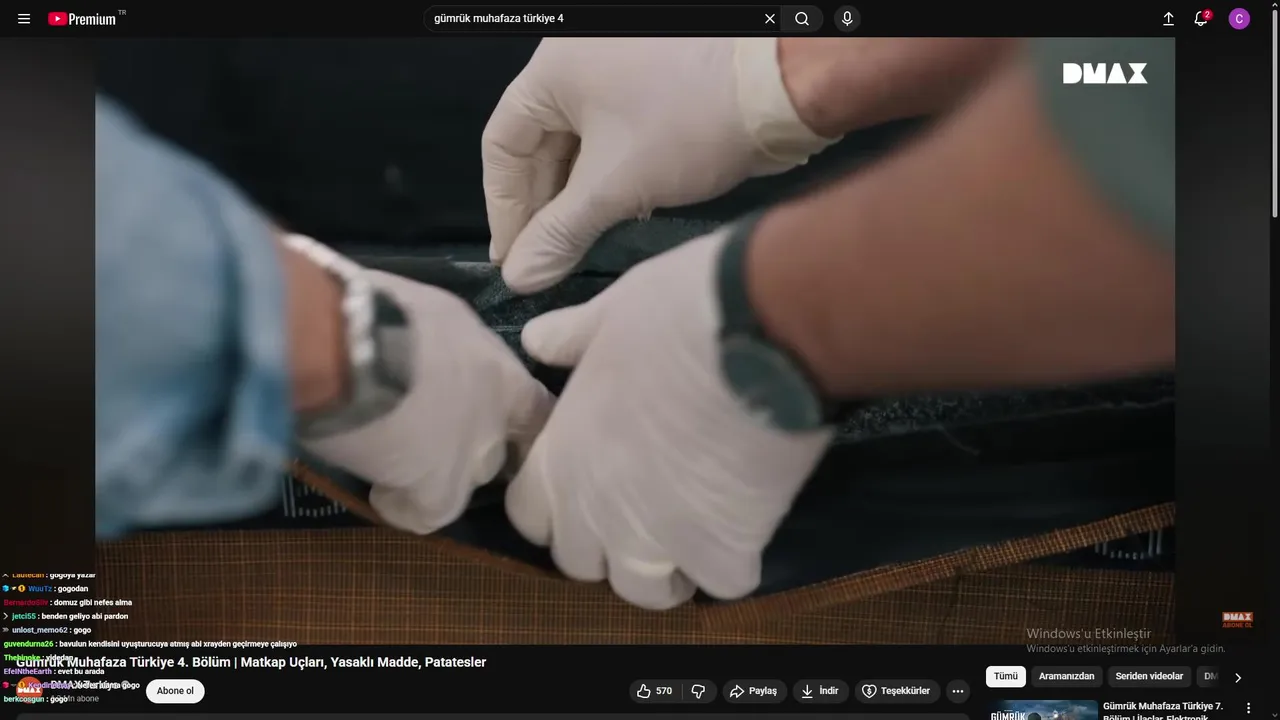Like the video showing 570 likes
This screenshot has height=720, width=1280.
(x=655, y=691)
